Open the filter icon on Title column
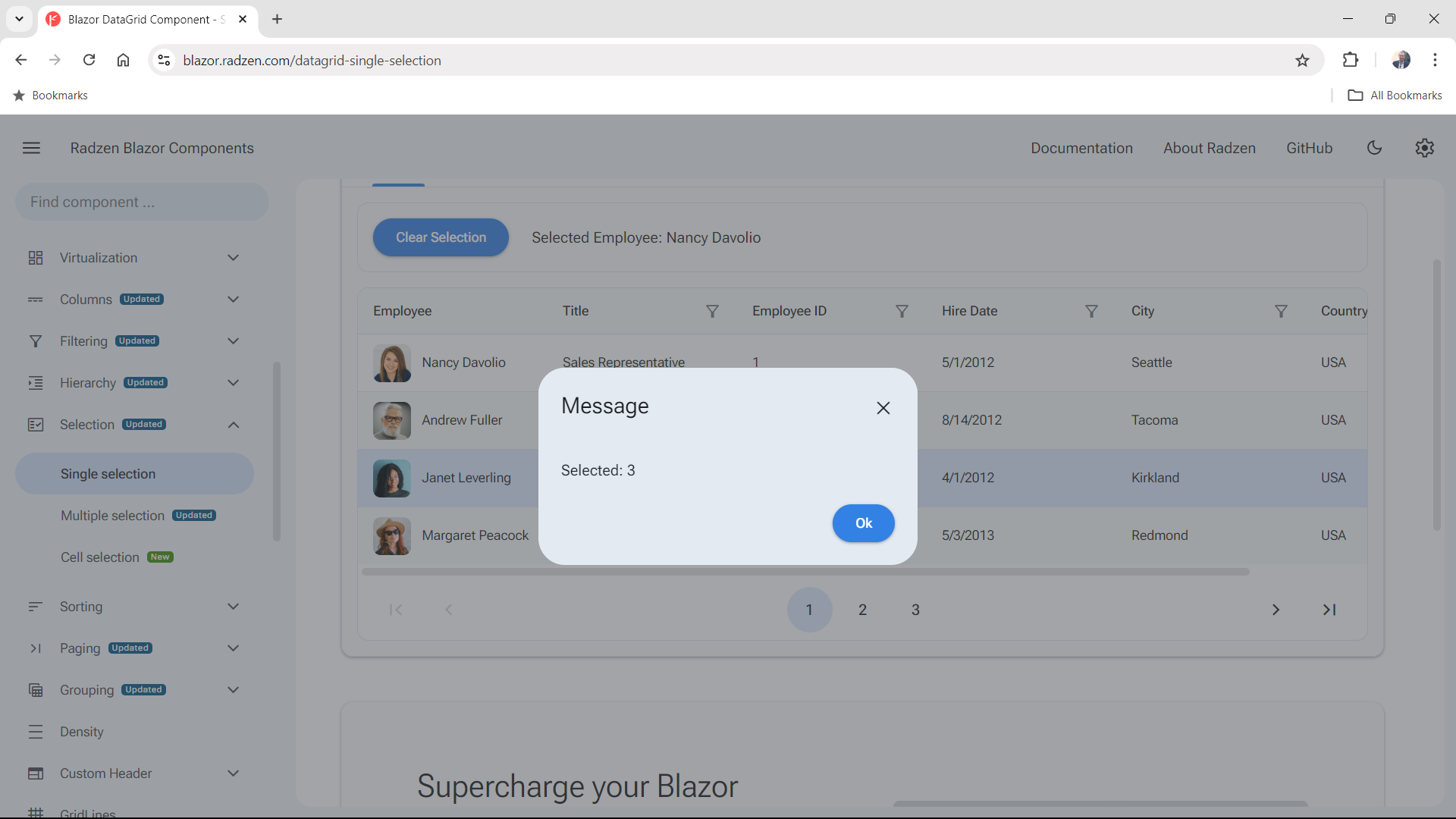Viewport: 1456px width, 819px height. click(712, 311)
